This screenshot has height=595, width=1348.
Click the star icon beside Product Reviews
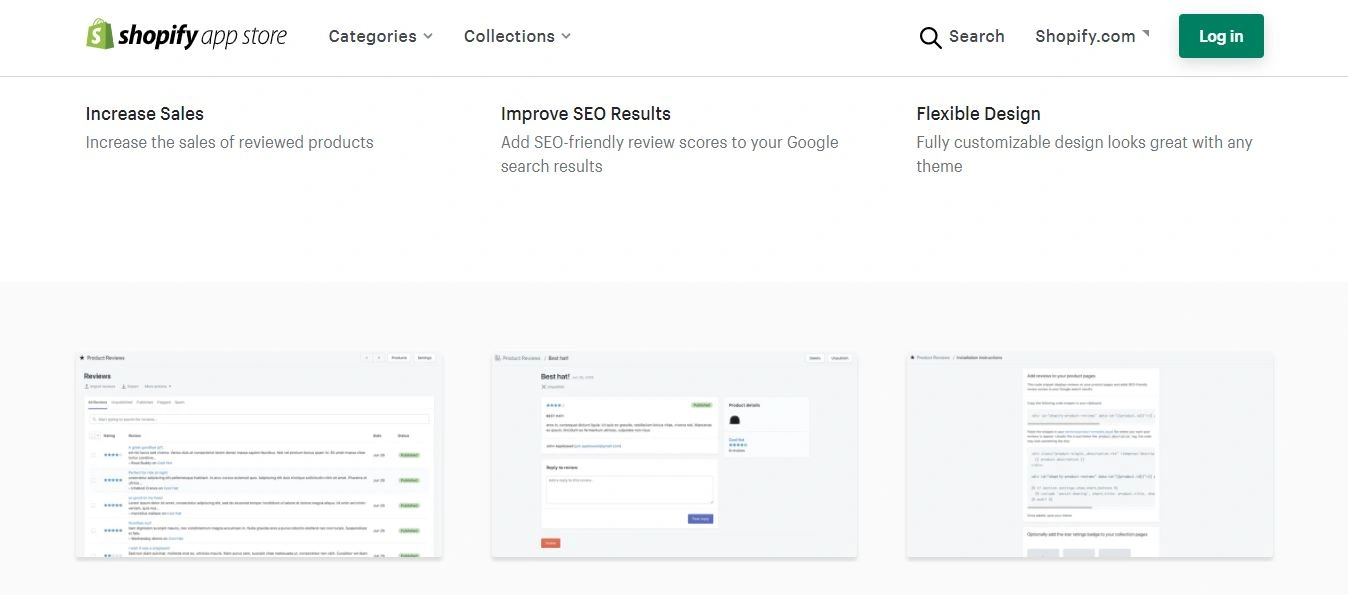click(x=82, y=357)
